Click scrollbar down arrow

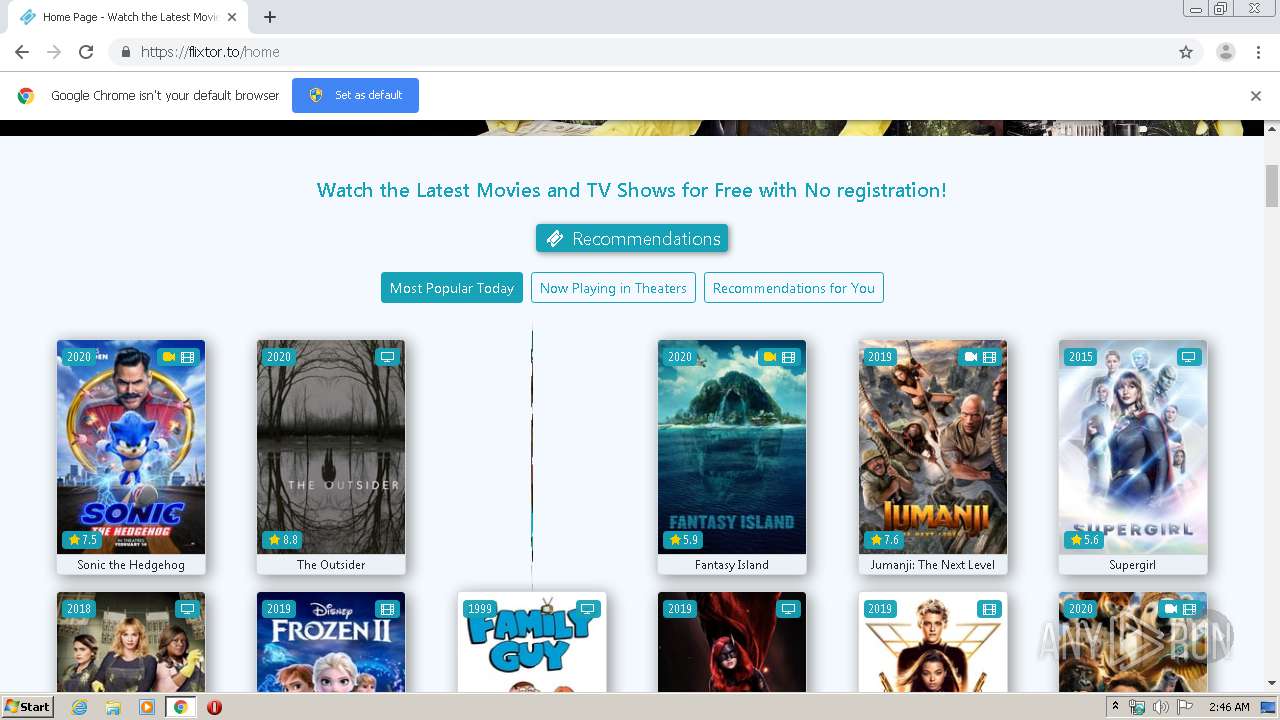click(x=1272, y=683)
